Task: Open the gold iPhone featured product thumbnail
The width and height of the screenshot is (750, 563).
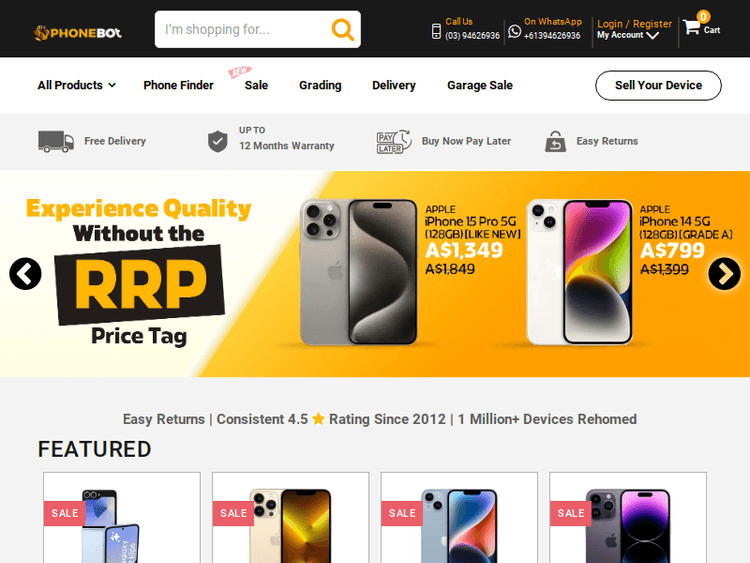Action: [290, 525]
